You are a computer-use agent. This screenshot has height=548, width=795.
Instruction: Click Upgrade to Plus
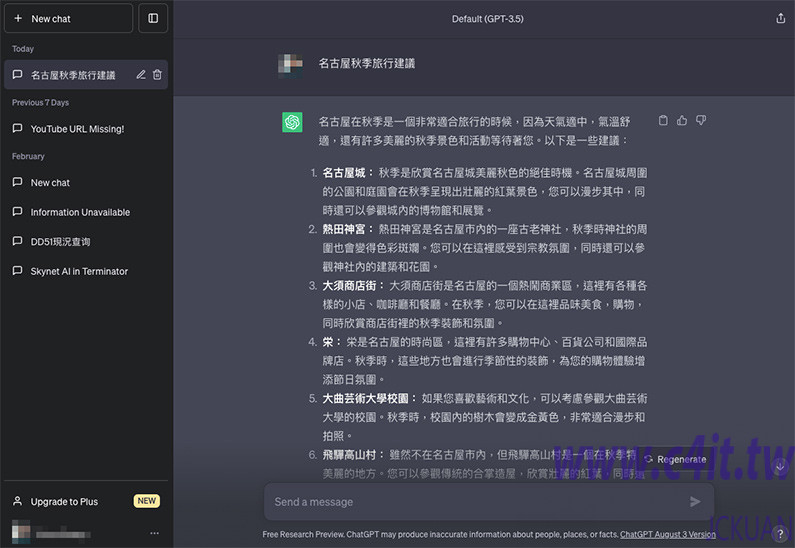click(x=86, y=501)
